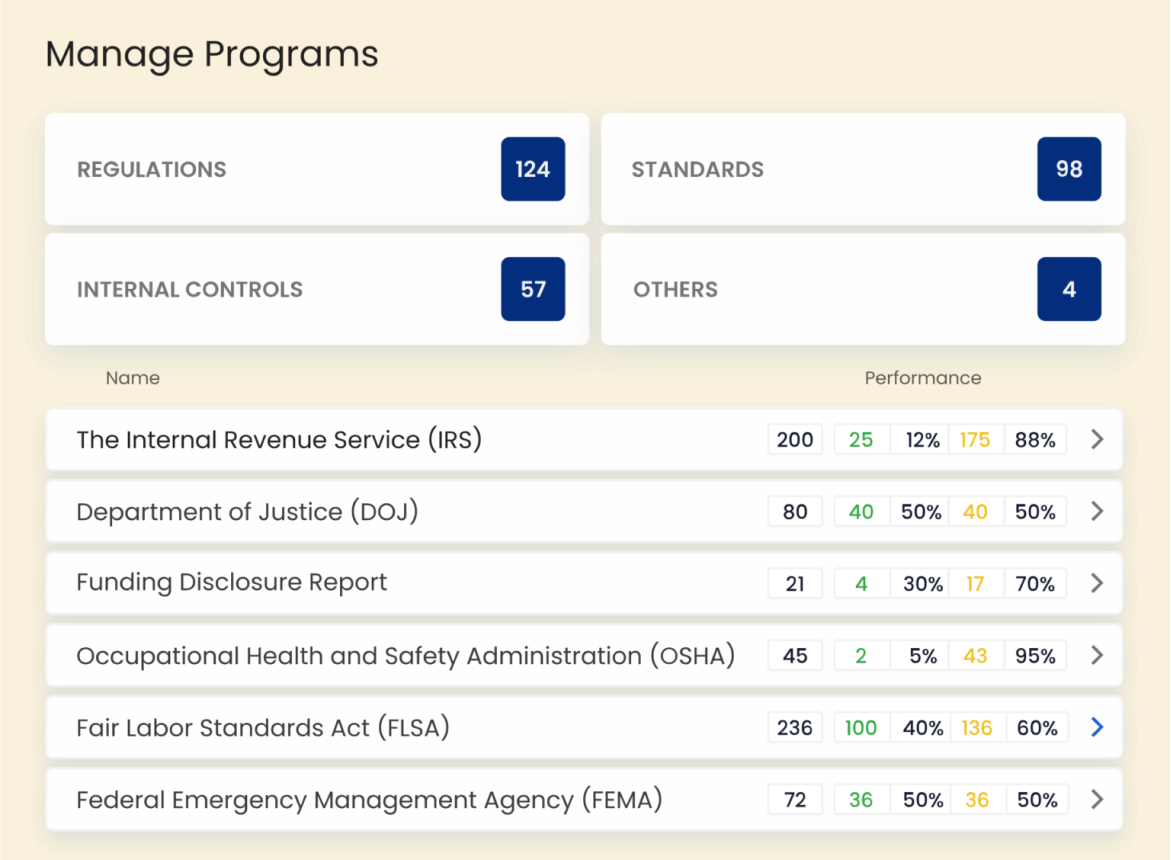Image resolution: width=1171 pixels, height=860 pixels.
Task: Click FEMA total count 72
Action: (x=795, y=800)
